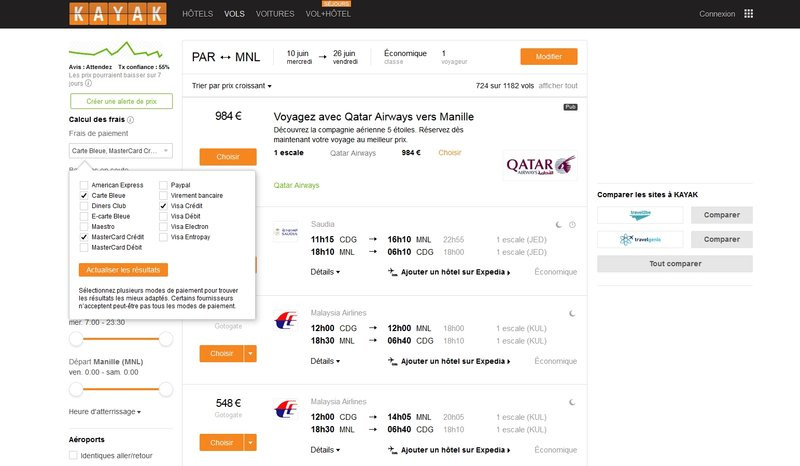
Task: Go to the VOL+HÔTEL tab
Action: [328, 14]
